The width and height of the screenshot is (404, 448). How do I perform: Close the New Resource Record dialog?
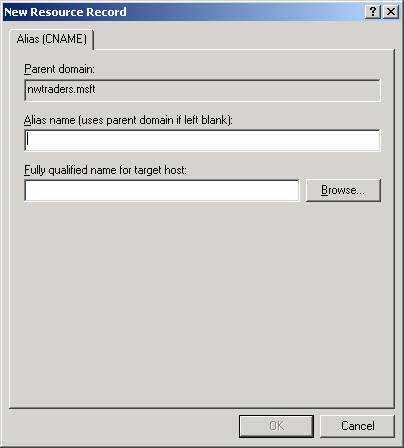[x=391, y=12]
